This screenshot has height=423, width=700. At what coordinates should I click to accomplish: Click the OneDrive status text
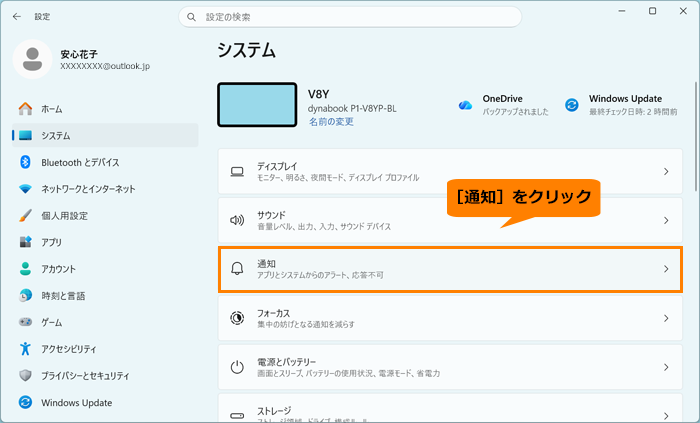[516, 112]
